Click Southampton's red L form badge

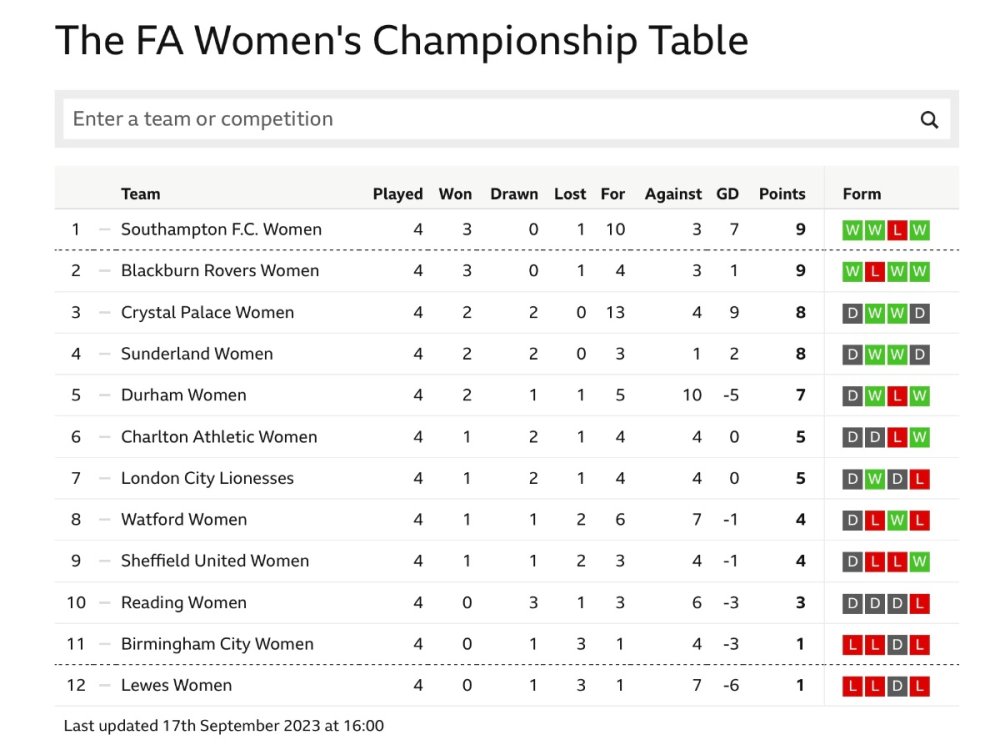coord(898,230)
